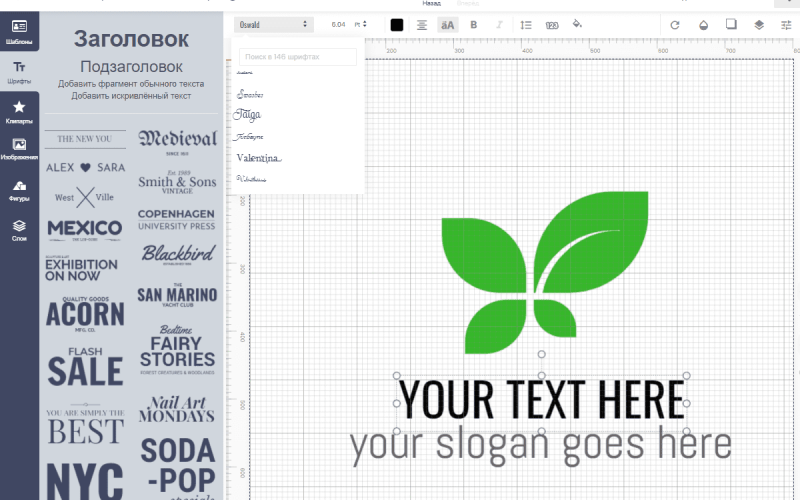Click the font size value 6.04

tap(338, 24)
